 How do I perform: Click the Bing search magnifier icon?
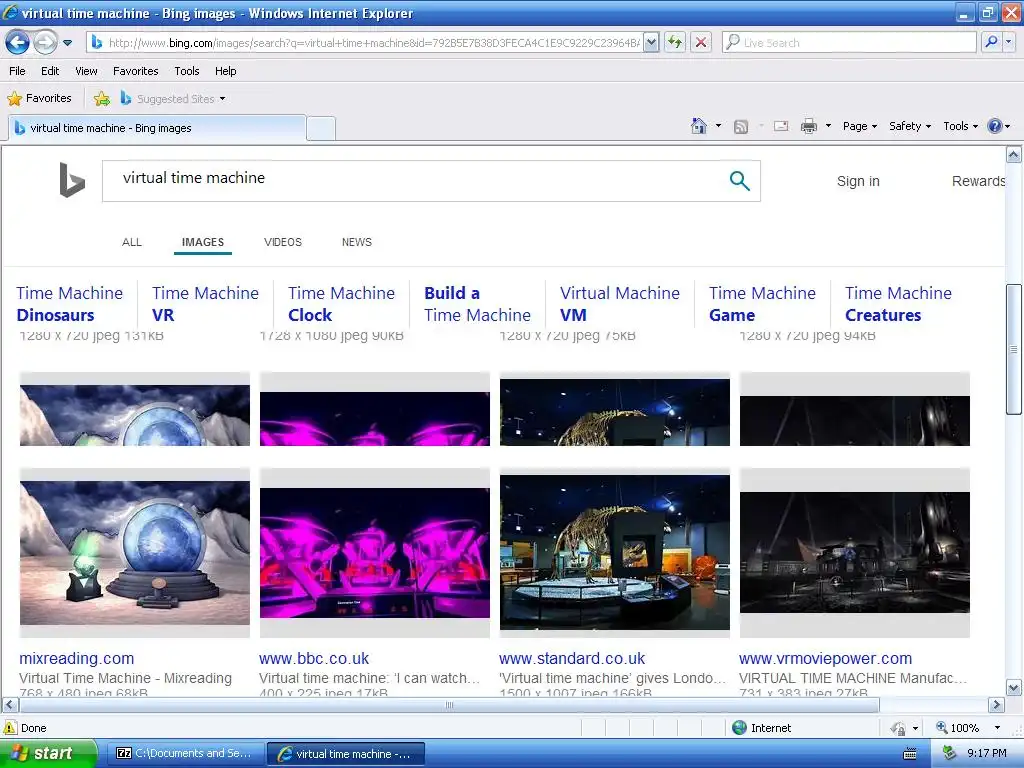tap(739, 181)
